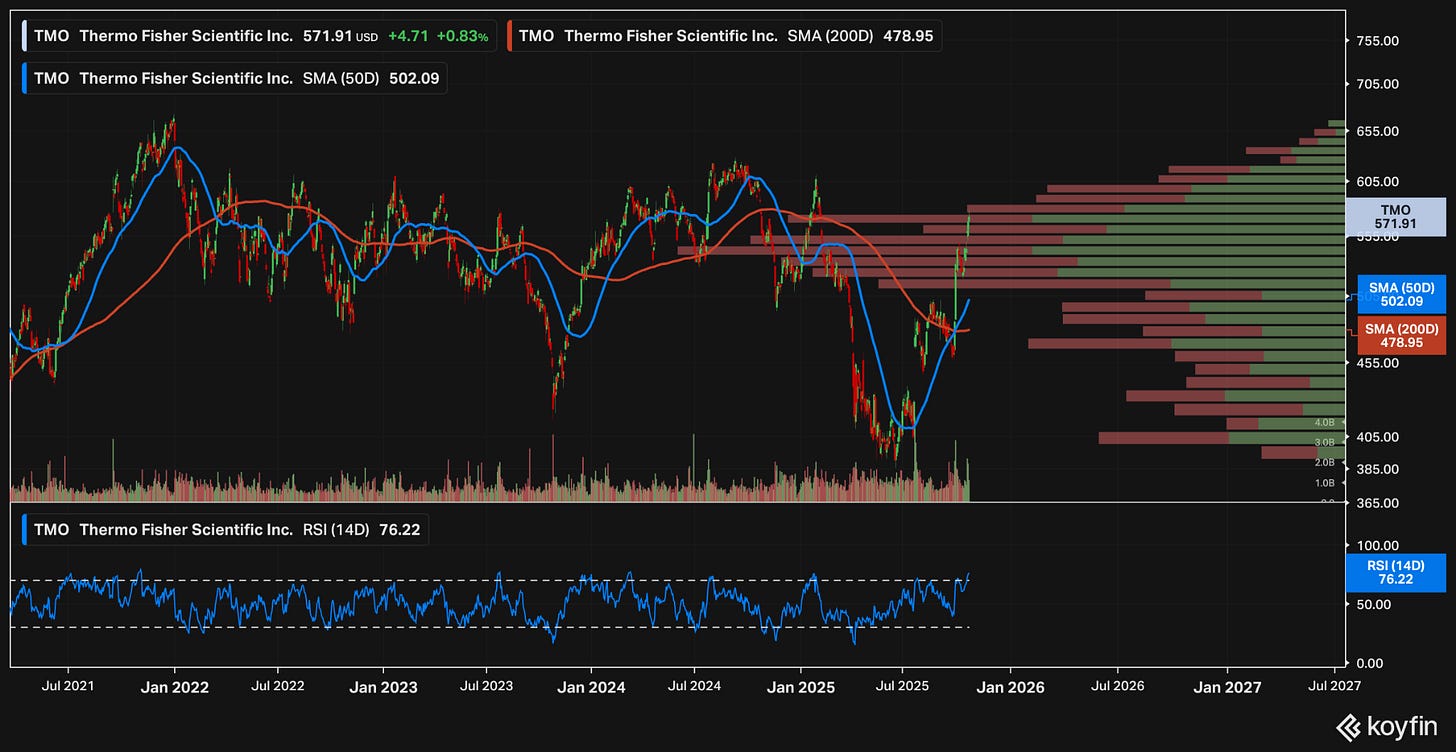Click the Jul 2024 date label
This screenshot has width=1456, height=752.
(695, 687)
